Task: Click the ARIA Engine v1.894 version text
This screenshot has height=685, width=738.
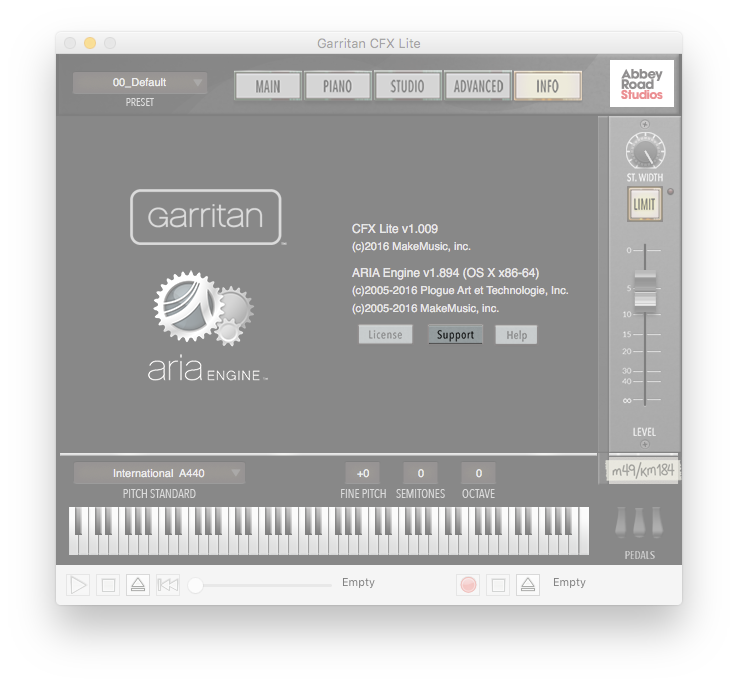Action: click(445, 273)
